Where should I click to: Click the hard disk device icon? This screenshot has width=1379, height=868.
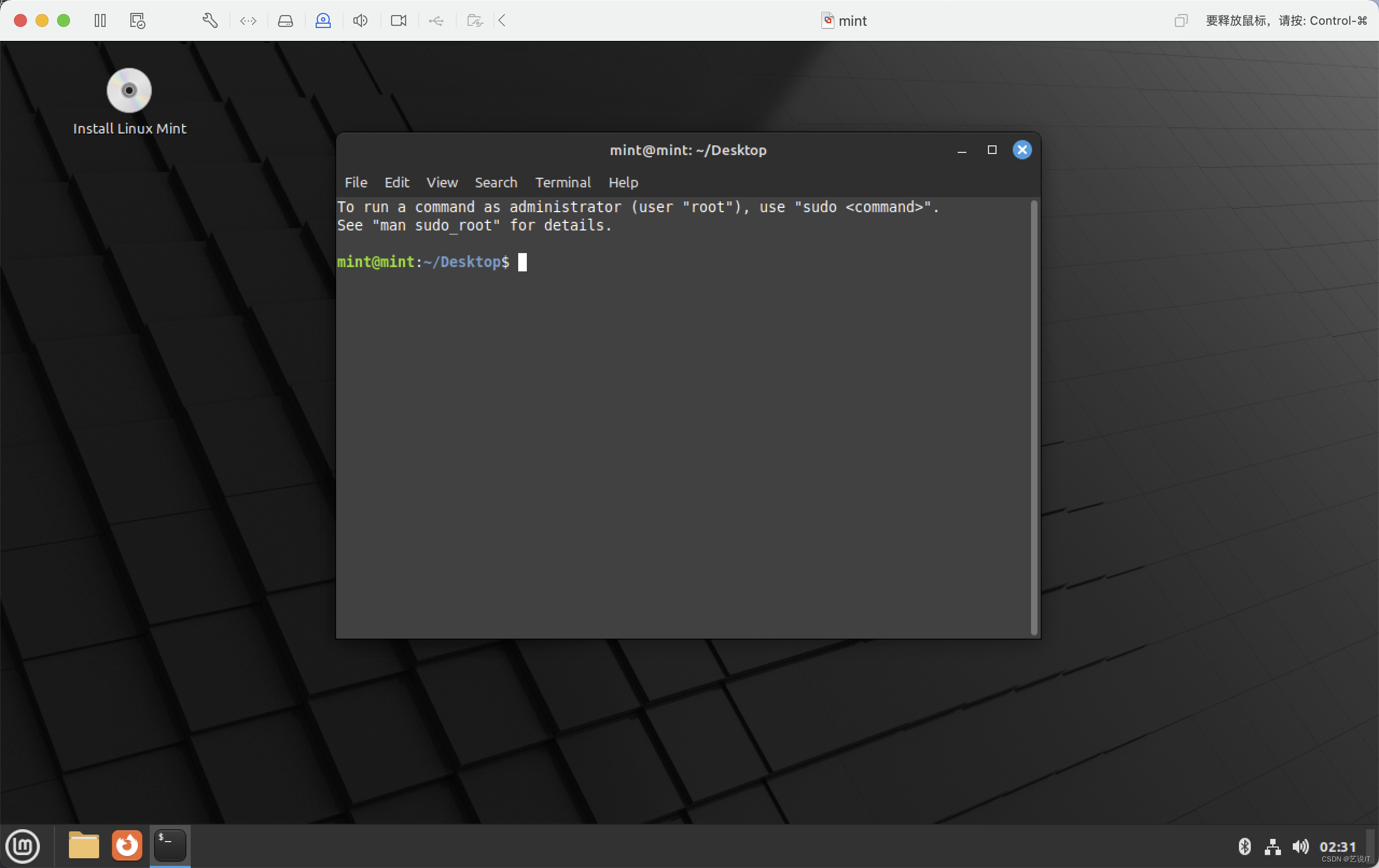tap(285, 20)
